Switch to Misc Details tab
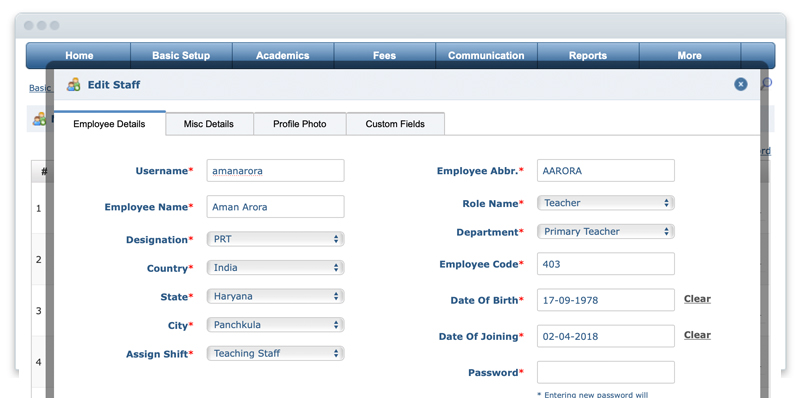800x398 pixels. click(x=209, y=123)
